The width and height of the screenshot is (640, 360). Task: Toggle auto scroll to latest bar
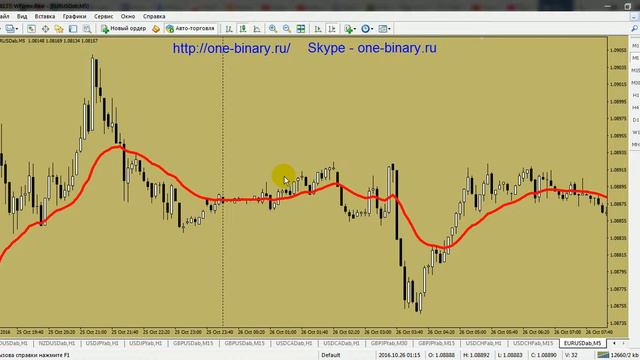318,29
